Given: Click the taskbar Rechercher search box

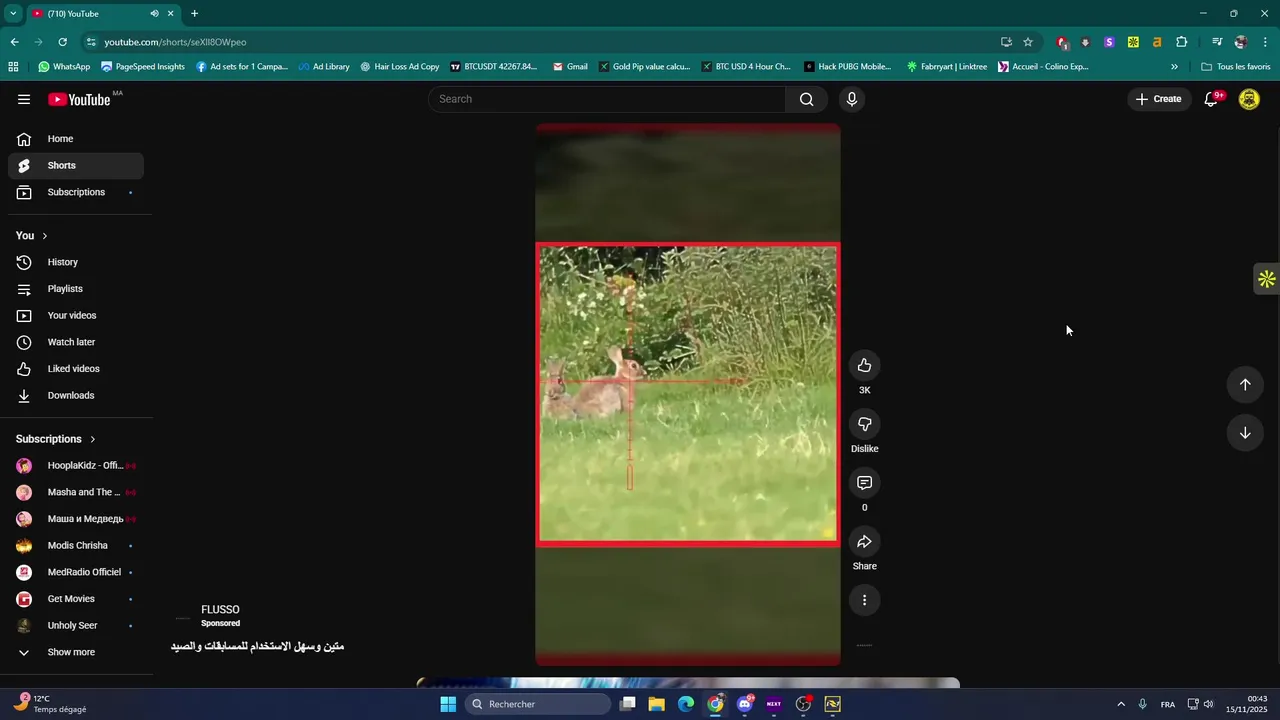Looking at the screenshot, I should 538,704.
